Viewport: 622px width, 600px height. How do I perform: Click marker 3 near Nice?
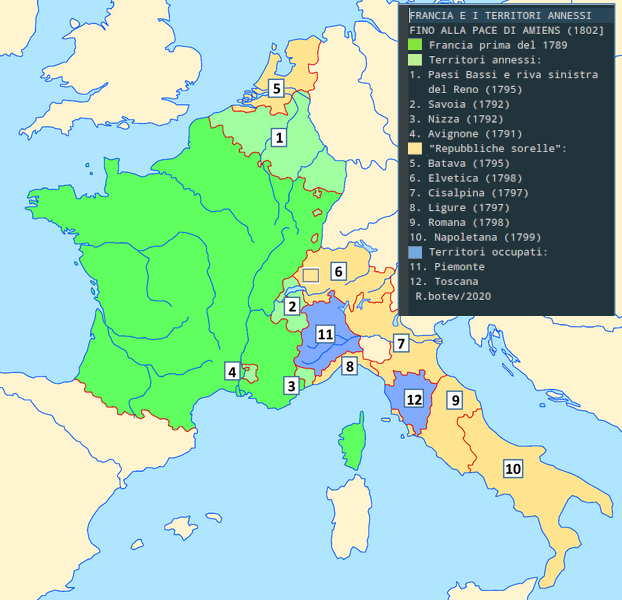pyautogui.click(x=291, y=385)
